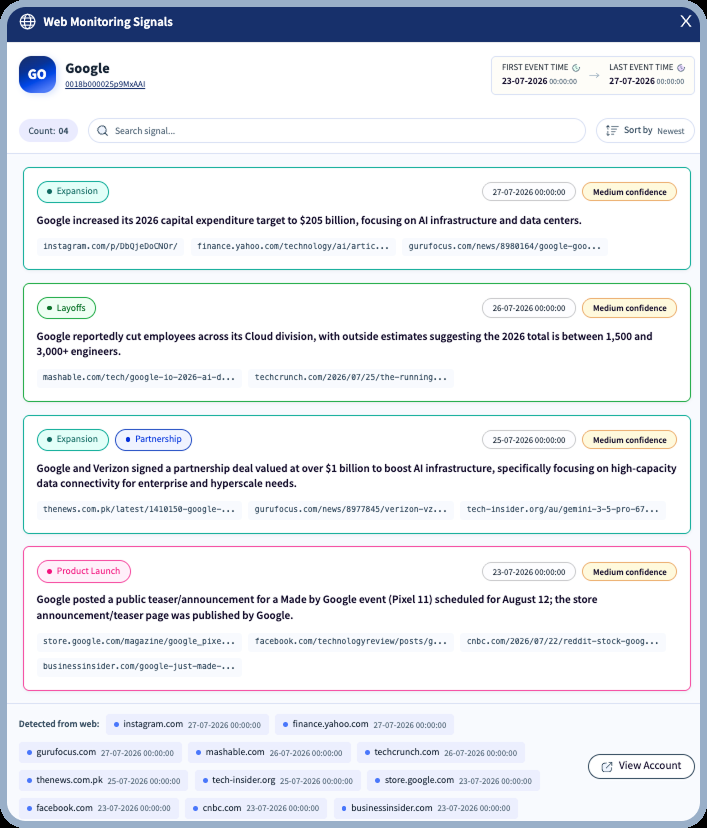The image size is (707, 828).
Task: Click the Cloud division layoffs headline
Action: pyautogui.click(x=344, y=344)
